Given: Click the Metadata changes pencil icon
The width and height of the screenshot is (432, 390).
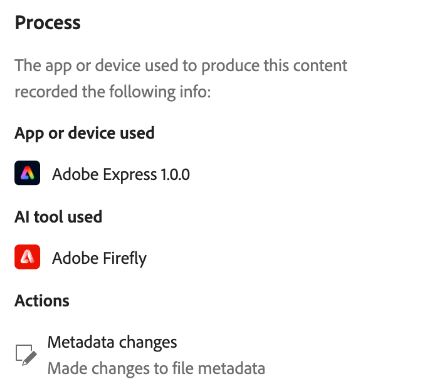Looking at the screenshot, I should pos(26,355).
